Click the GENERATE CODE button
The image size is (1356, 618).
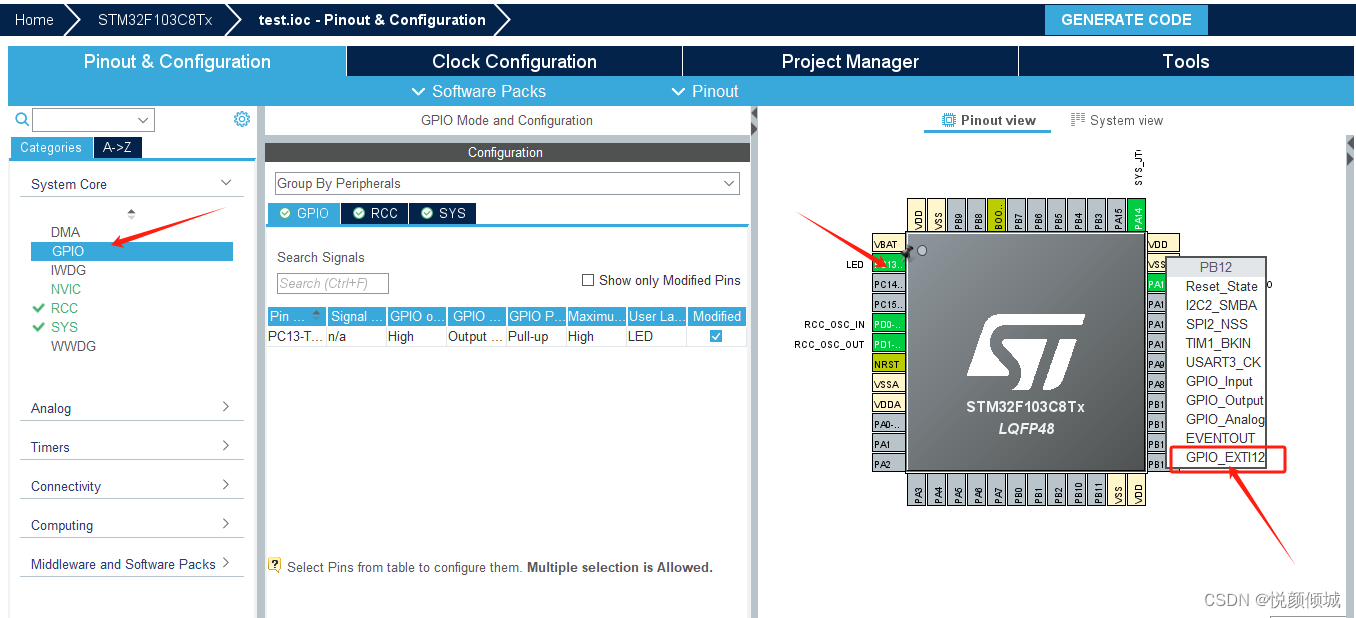click(x=1126, y=20)
